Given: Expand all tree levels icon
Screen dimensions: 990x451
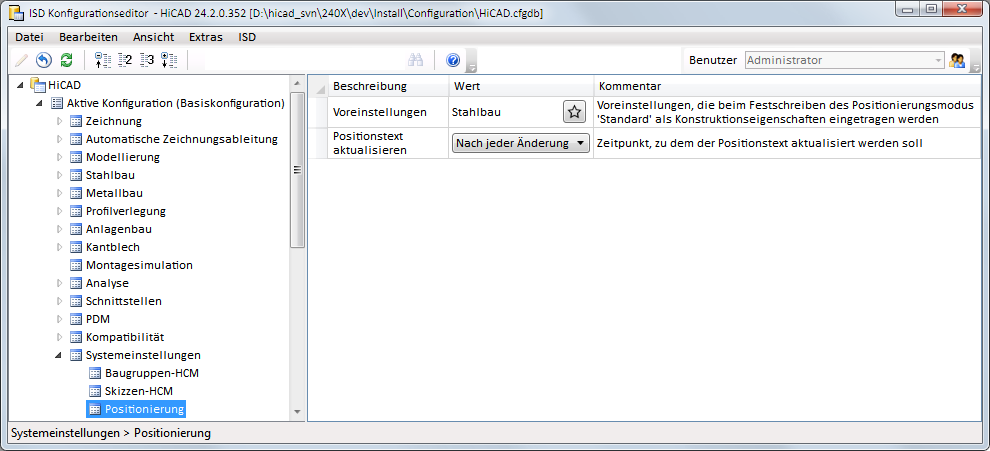Looking at the screenshot, I should pyautogui.click(x=169, y=60).
